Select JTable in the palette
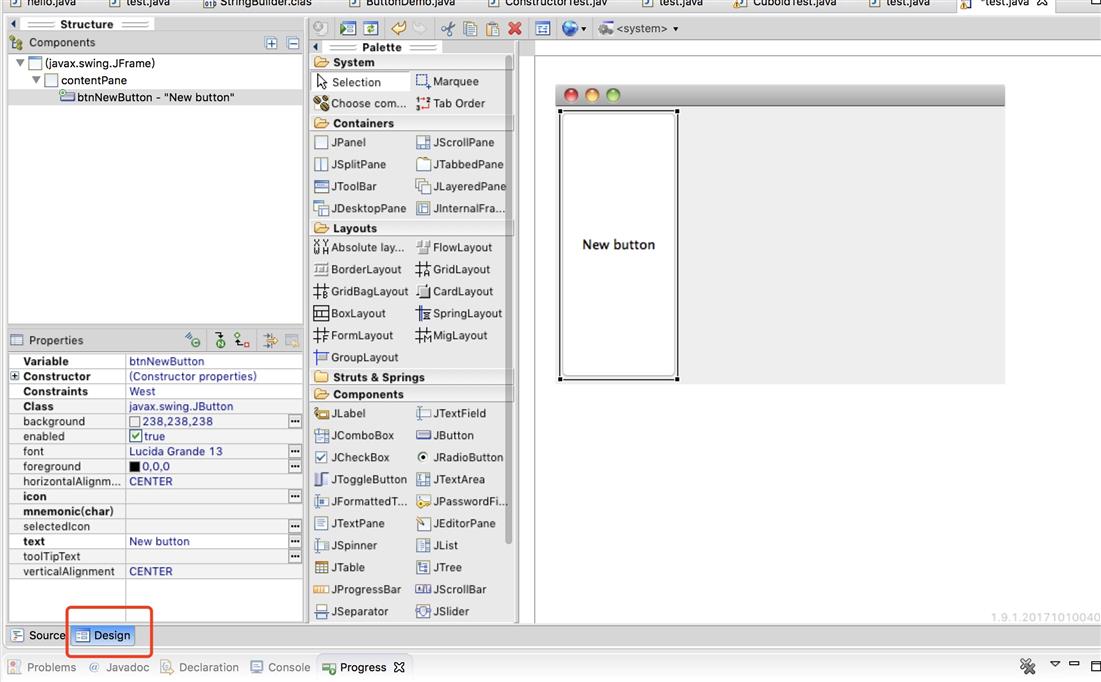The width and height of the screenshot is (1101, 682). coord(339,568)
